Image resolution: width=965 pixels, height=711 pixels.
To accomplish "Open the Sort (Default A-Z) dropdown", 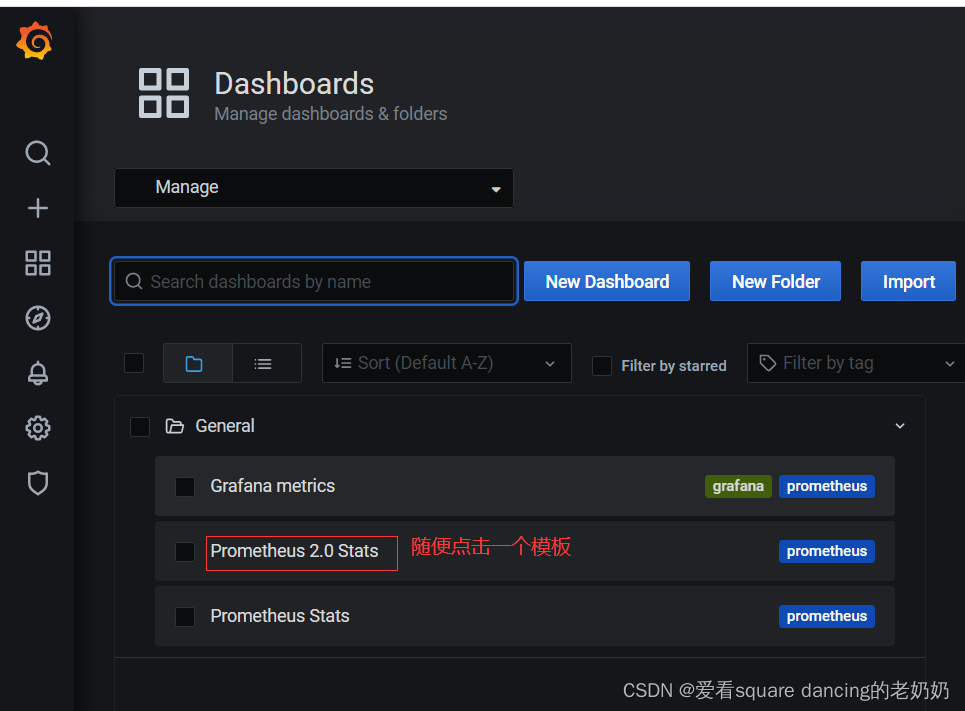I will click(447, 363).
